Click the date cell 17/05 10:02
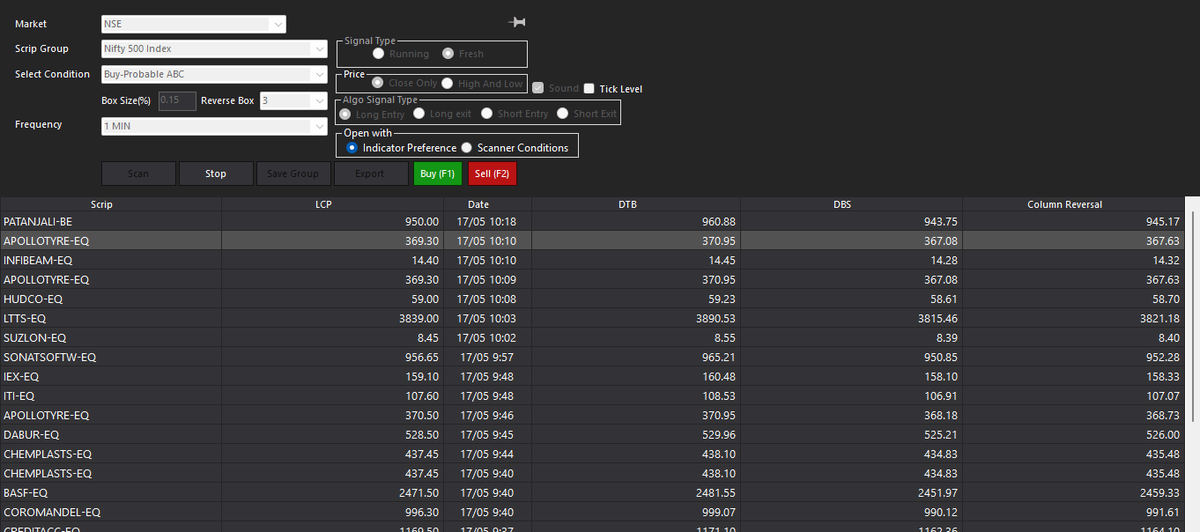 click(x=486, y=337)
